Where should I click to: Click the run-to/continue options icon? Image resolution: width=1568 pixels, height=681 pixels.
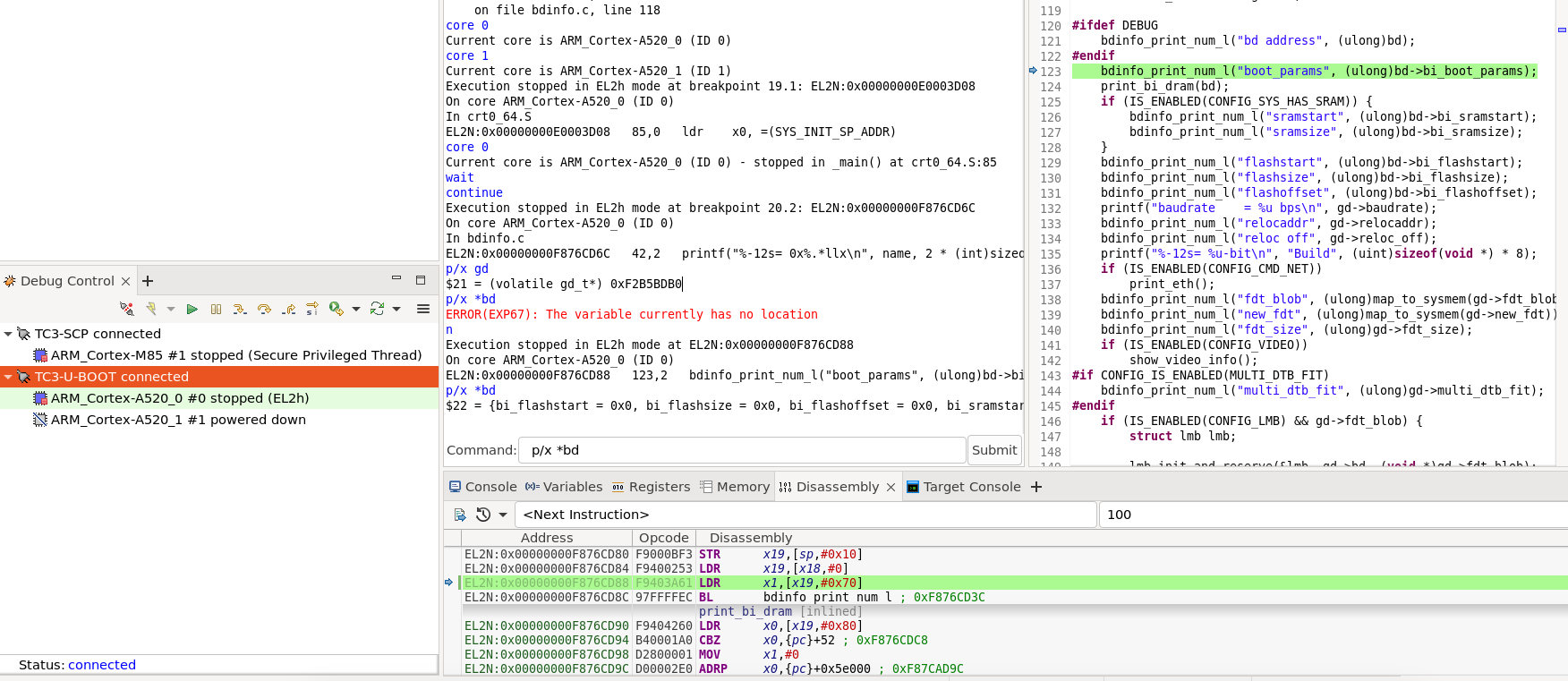pos(337,309)
